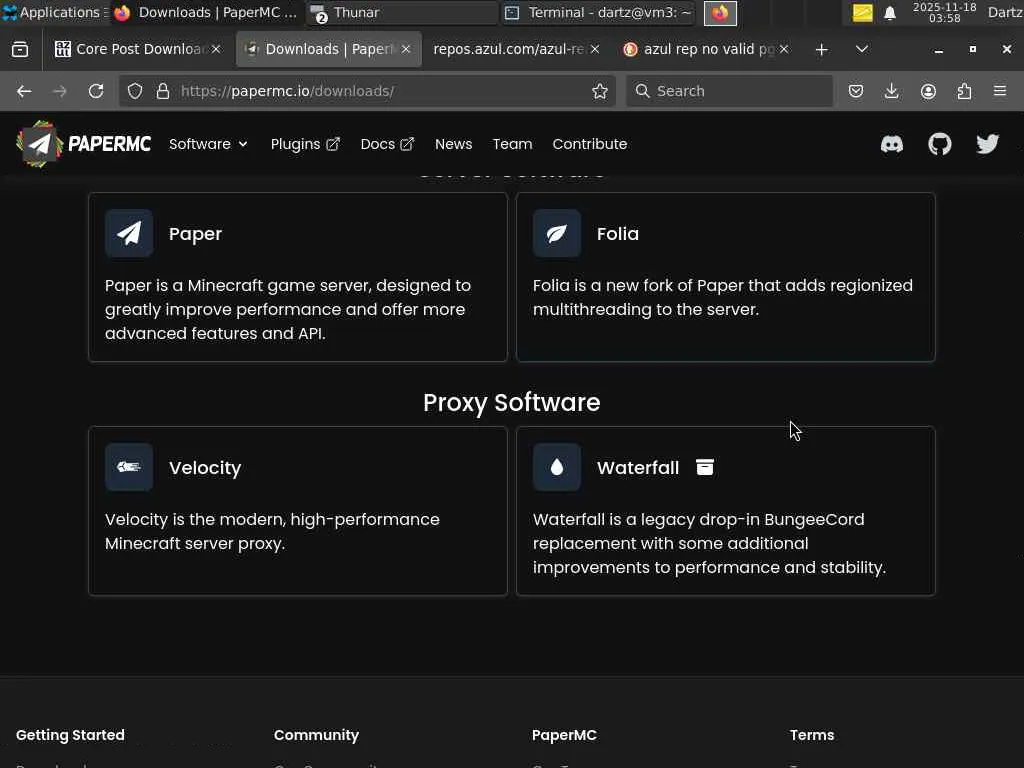
Task: Click the yellow mail icon in the system panel
Action: (x=862, y=13)
